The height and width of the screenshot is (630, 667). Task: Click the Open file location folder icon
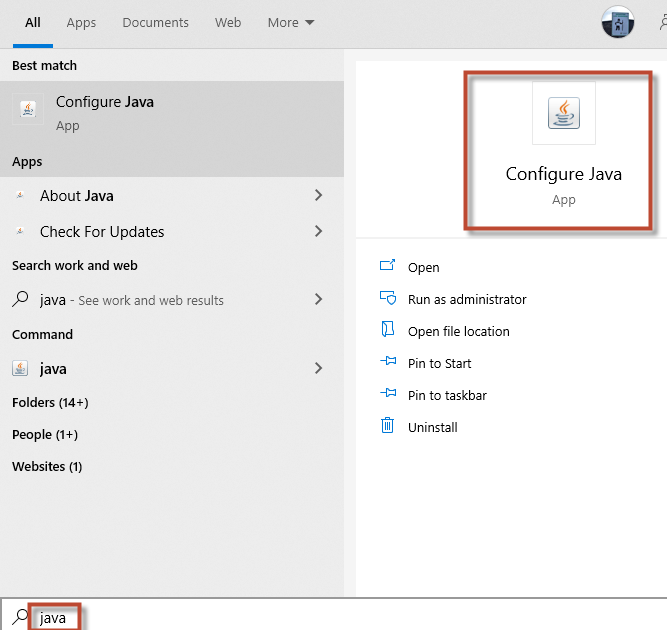point(388,329)
